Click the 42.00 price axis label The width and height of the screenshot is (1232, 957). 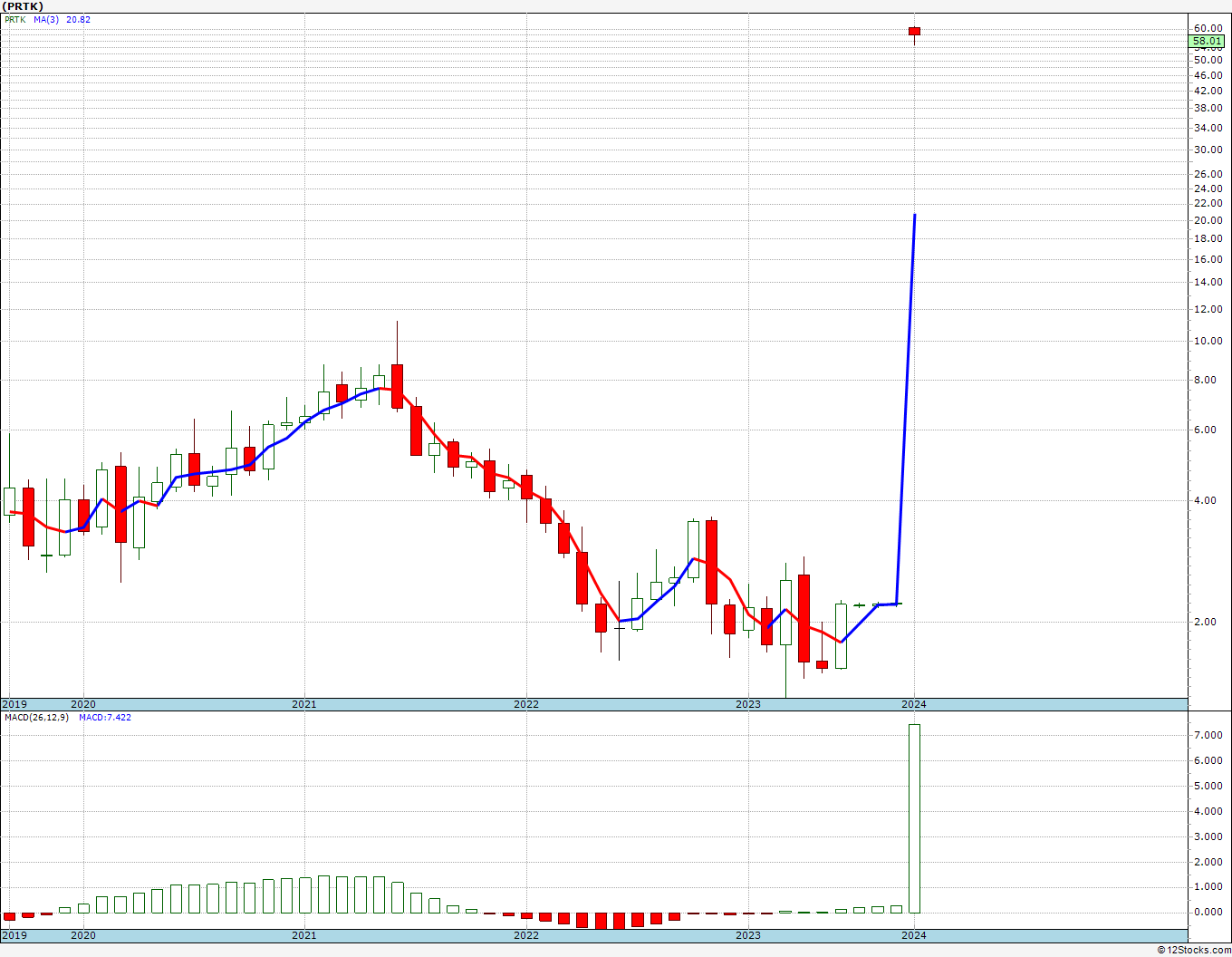point(1208,91)
